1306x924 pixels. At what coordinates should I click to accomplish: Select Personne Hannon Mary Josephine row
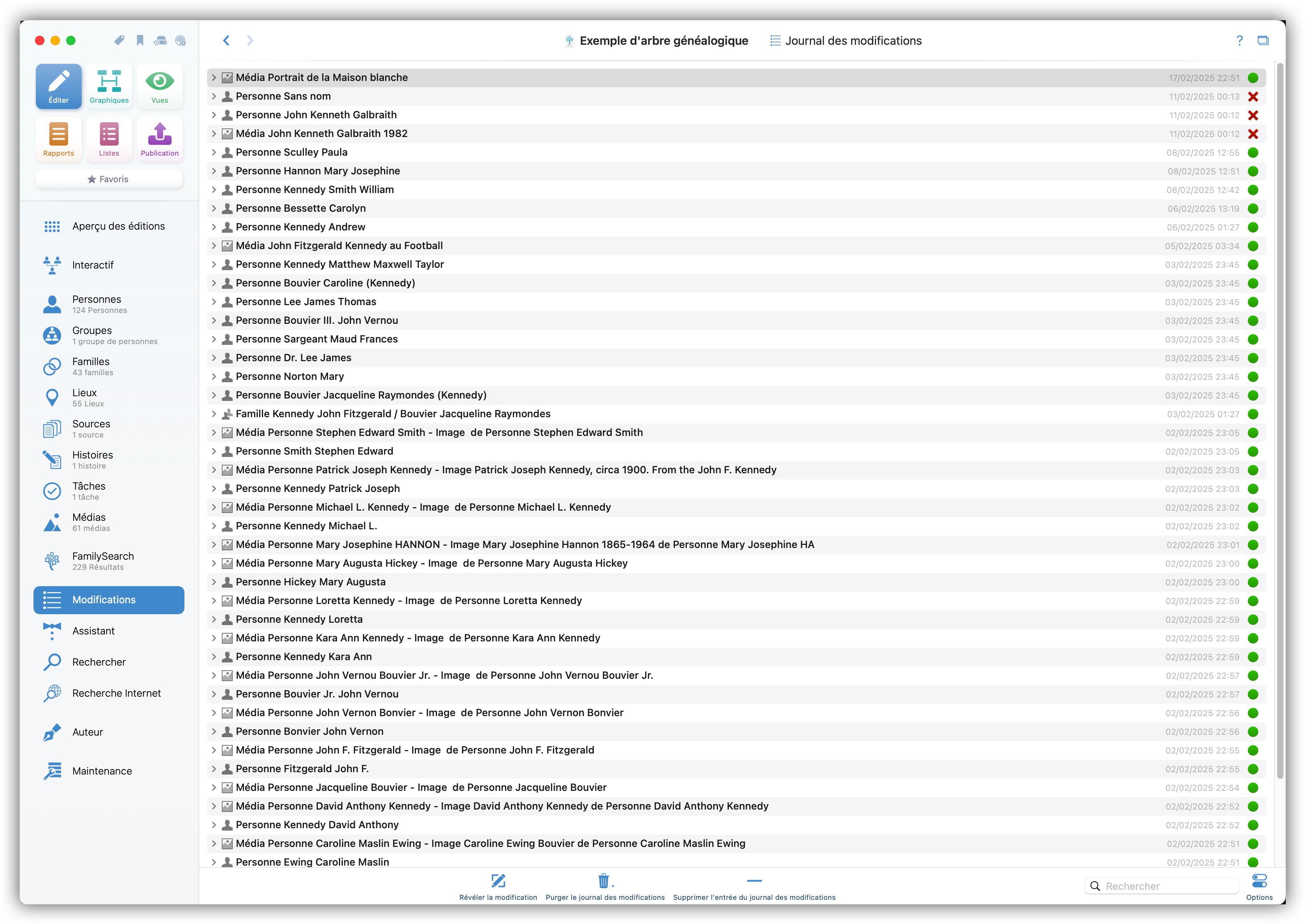pyautogui.click(x=737, y=171)
